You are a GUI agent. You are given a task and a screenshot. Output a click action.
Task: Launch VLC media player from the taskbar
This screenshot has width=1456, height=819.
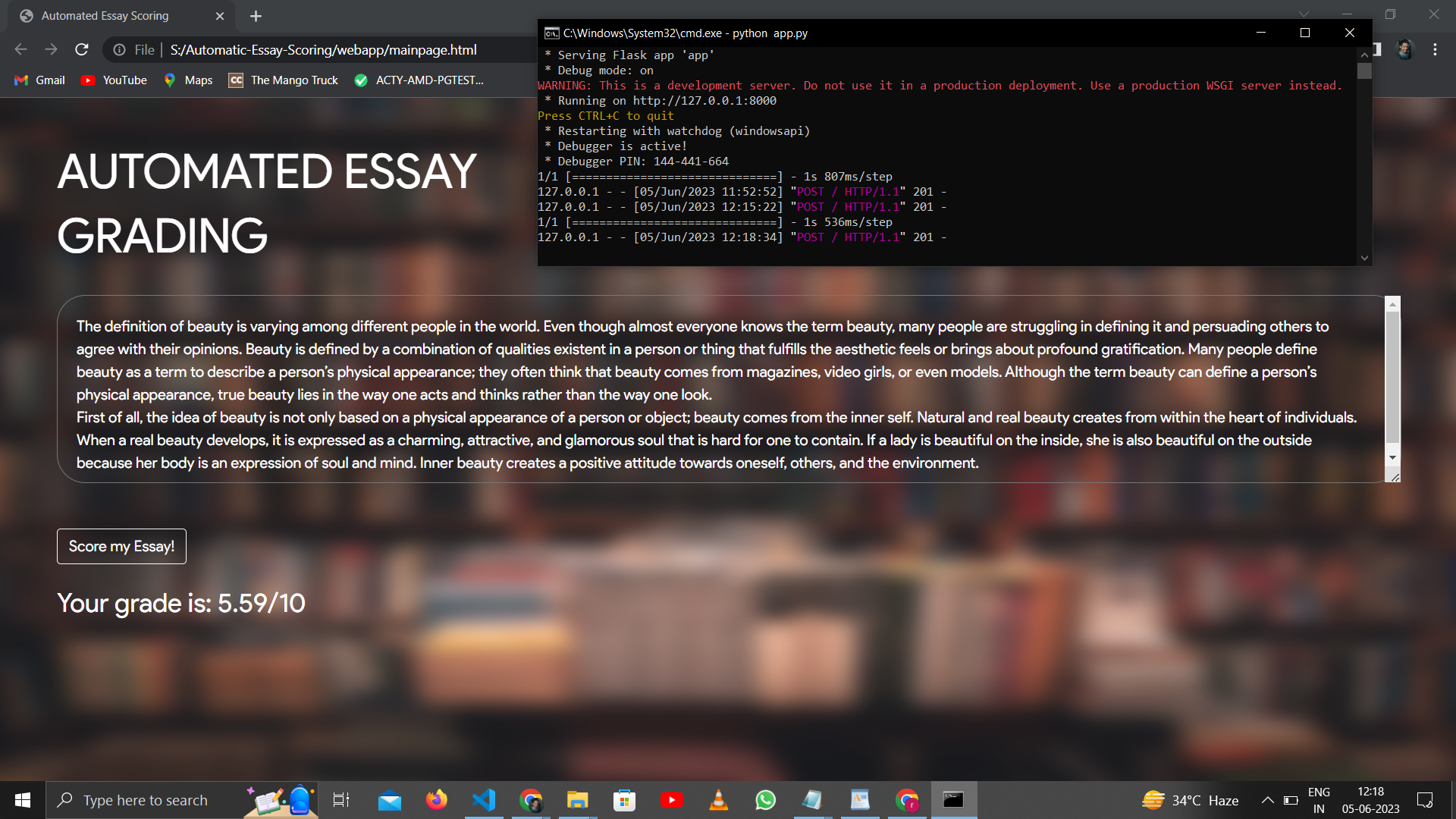pyautogui.click(x=718, y=799)
